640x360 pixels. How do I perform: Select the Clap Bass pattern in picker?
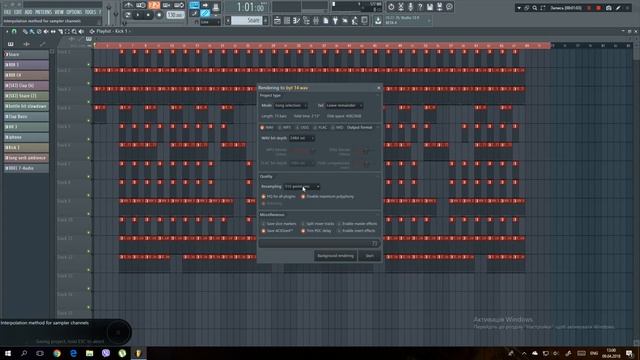[x=26, y=116]
